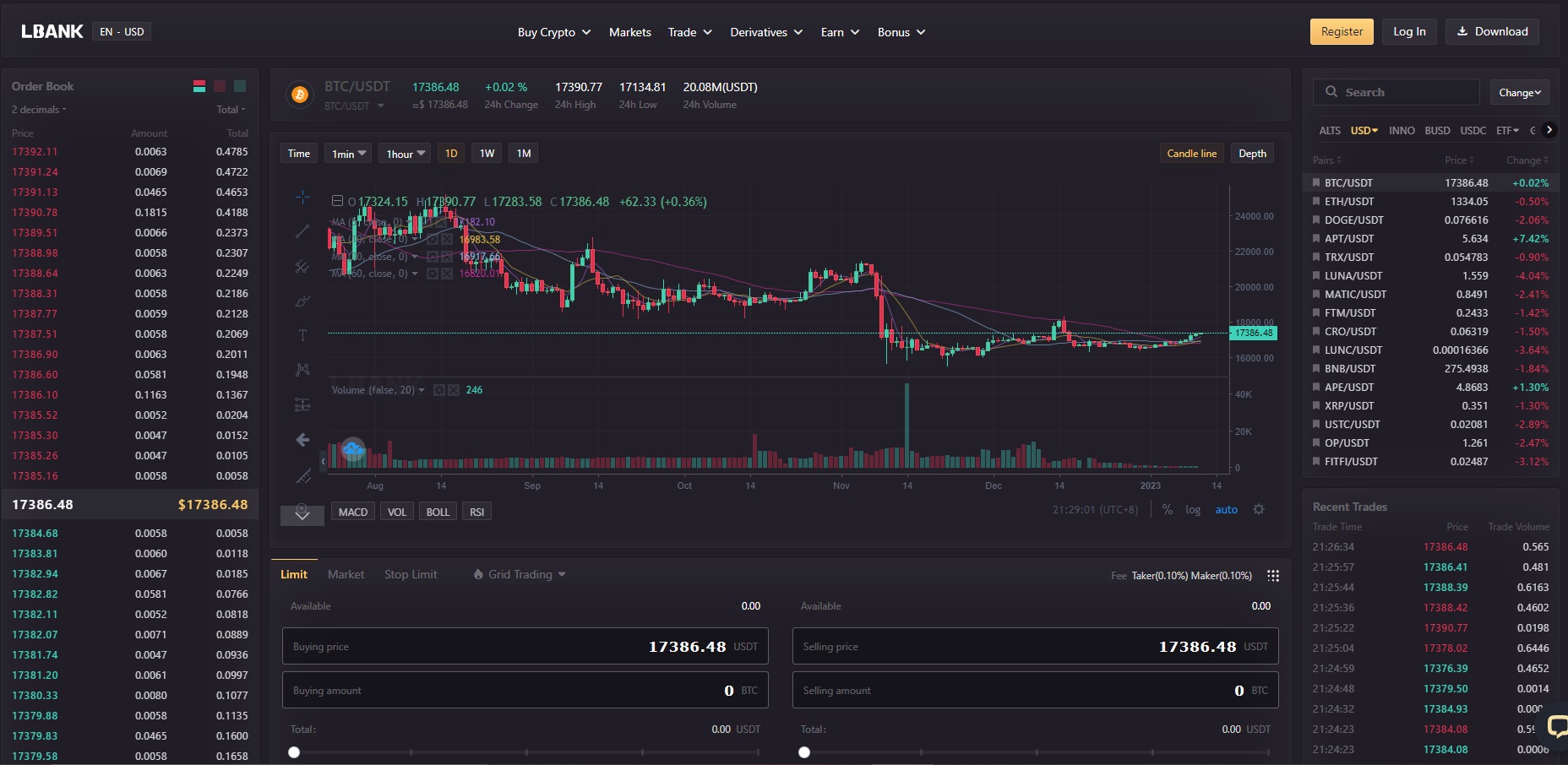Click the sell amount percentage slider handle
This screenshot has width=1568, height=765.
804,751
